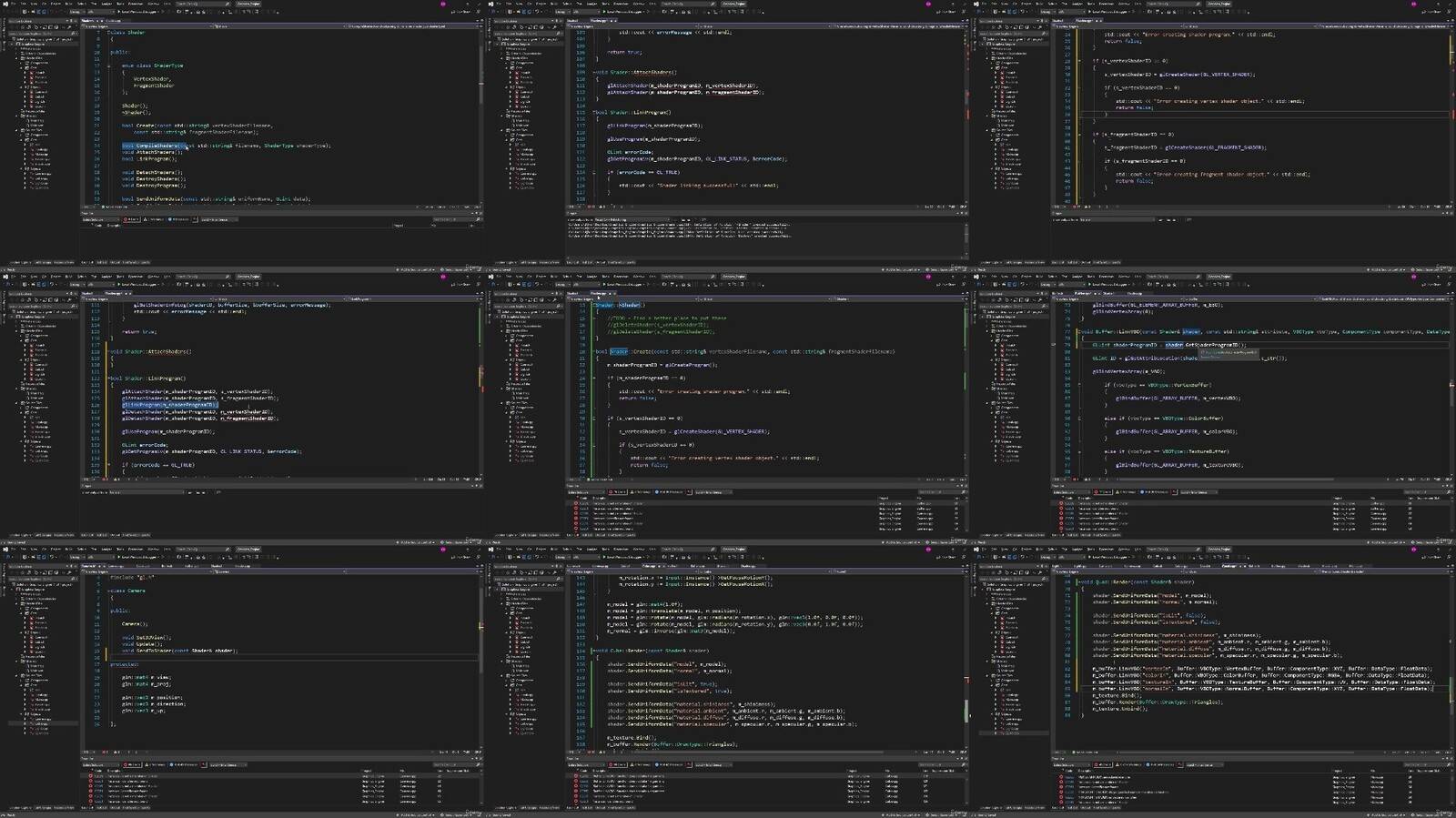Click Visual Studio logo in top-left screenshot

(5, 4)
